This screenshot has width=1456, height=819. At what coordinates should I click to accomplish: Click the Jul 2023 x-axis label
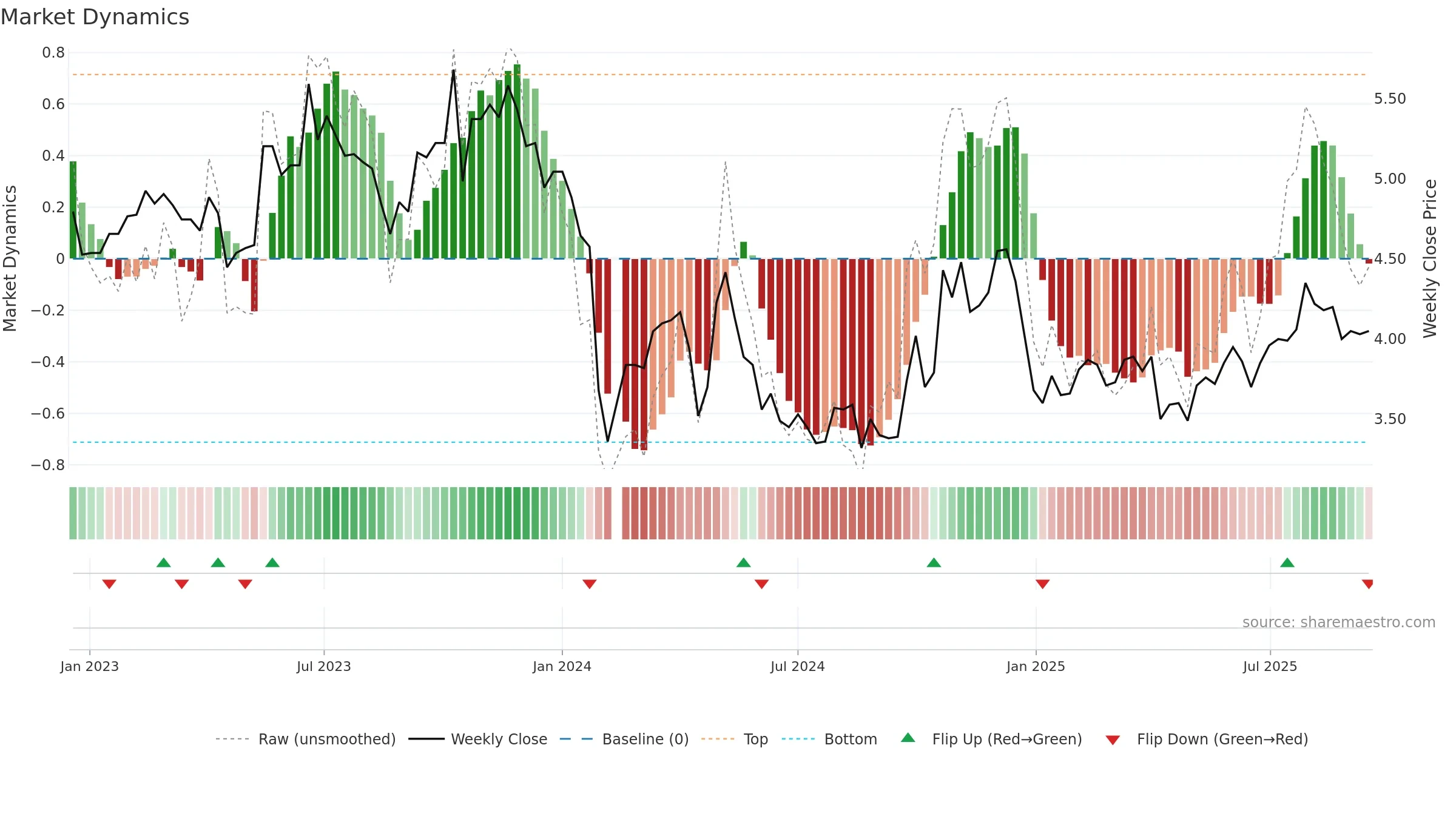click(324, 666)
